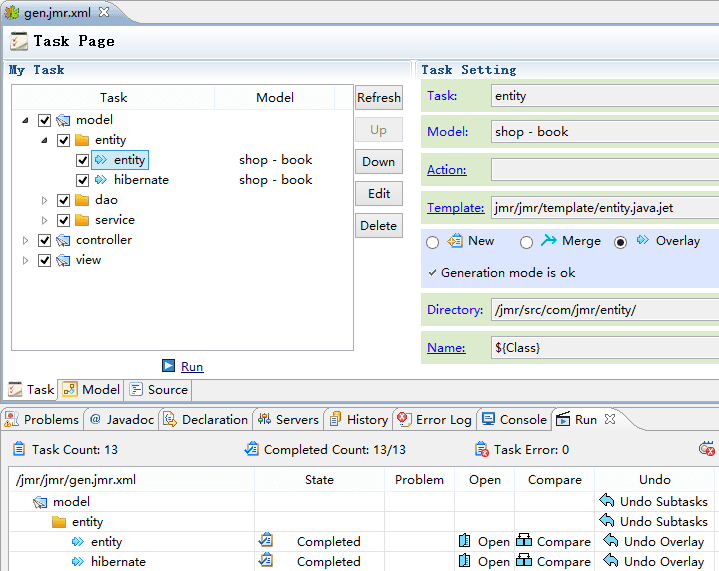This screenshot has width=719, height=571.
Task: Click the Directory input field
Action: (x=605, y=310)
